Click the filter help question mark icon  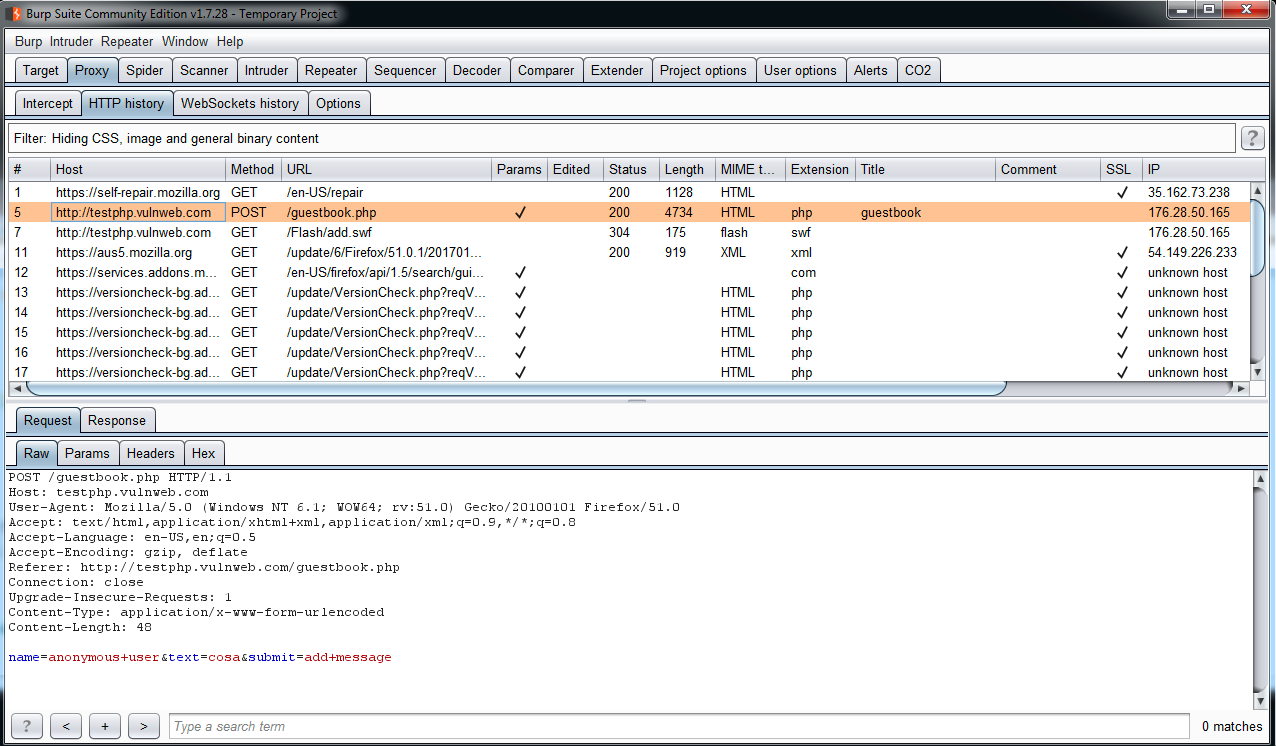tap(1252, 138)
